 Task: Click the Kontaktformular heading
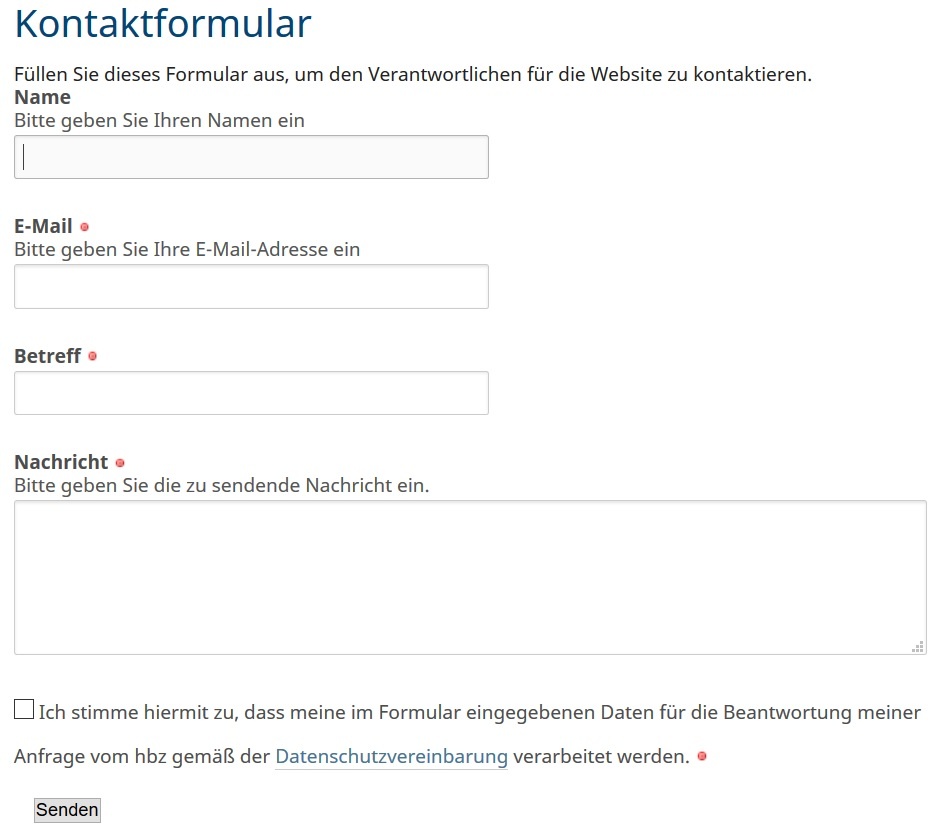pos(163,24)
